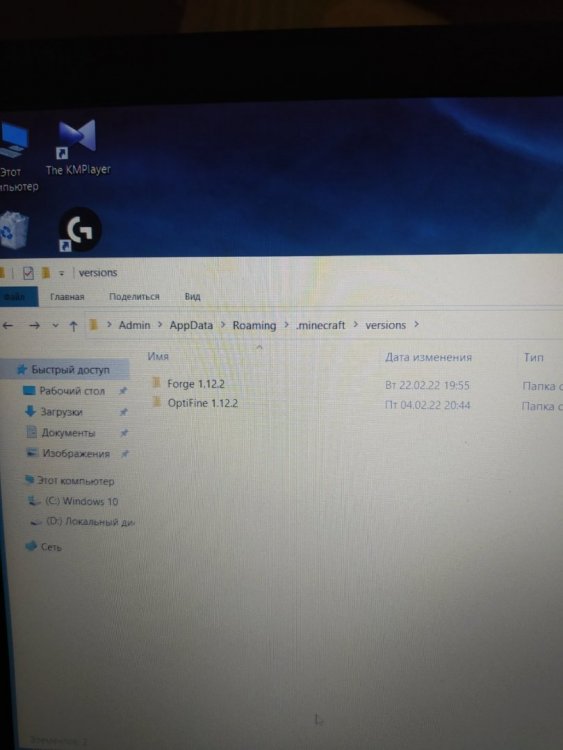The height and width of the screenshot is (750, 563).
Task: Select Сеть in the navigation pane
Action: 51,547
